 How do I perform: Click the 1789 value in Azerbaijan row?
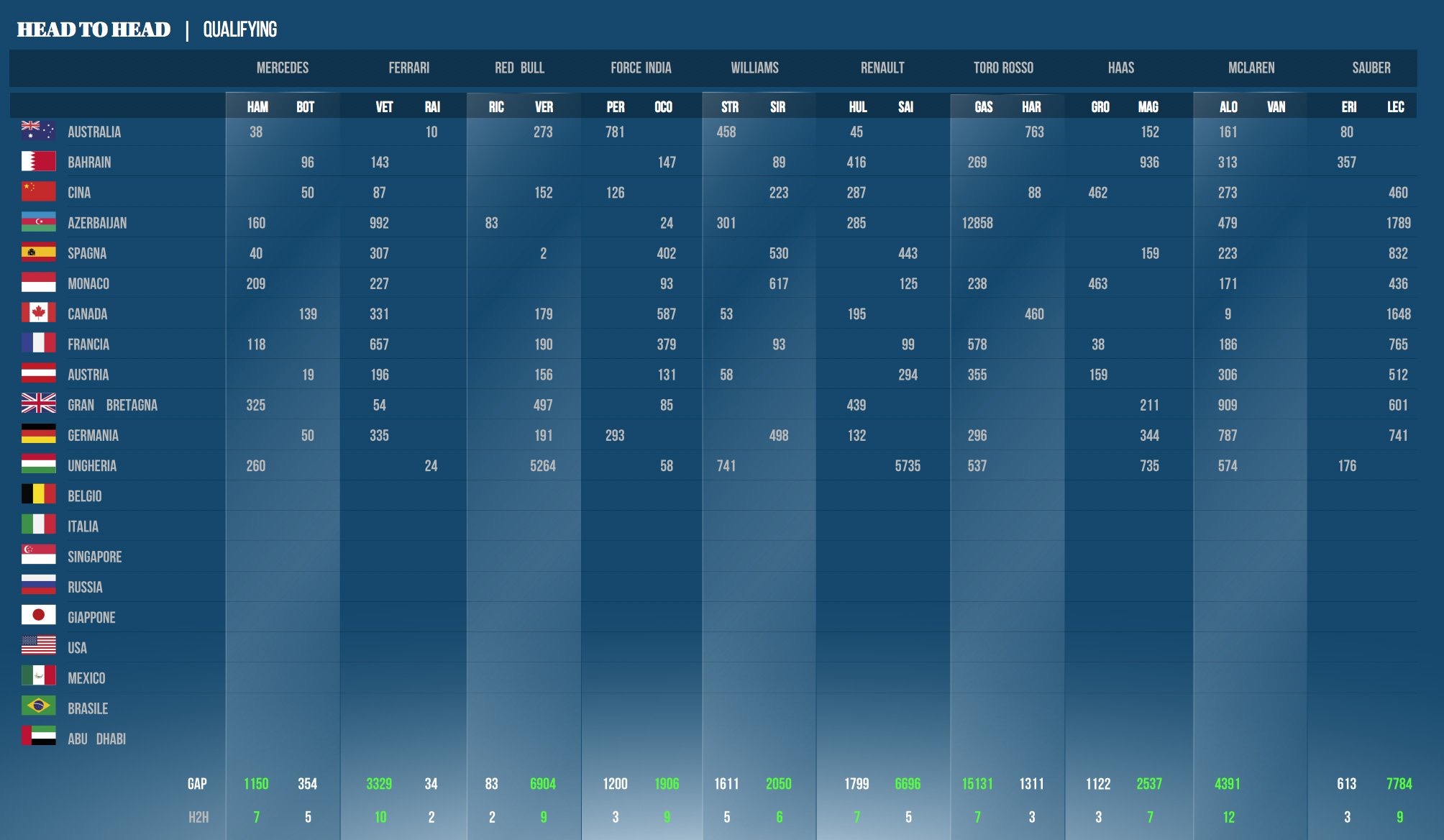coord(1399,223)
